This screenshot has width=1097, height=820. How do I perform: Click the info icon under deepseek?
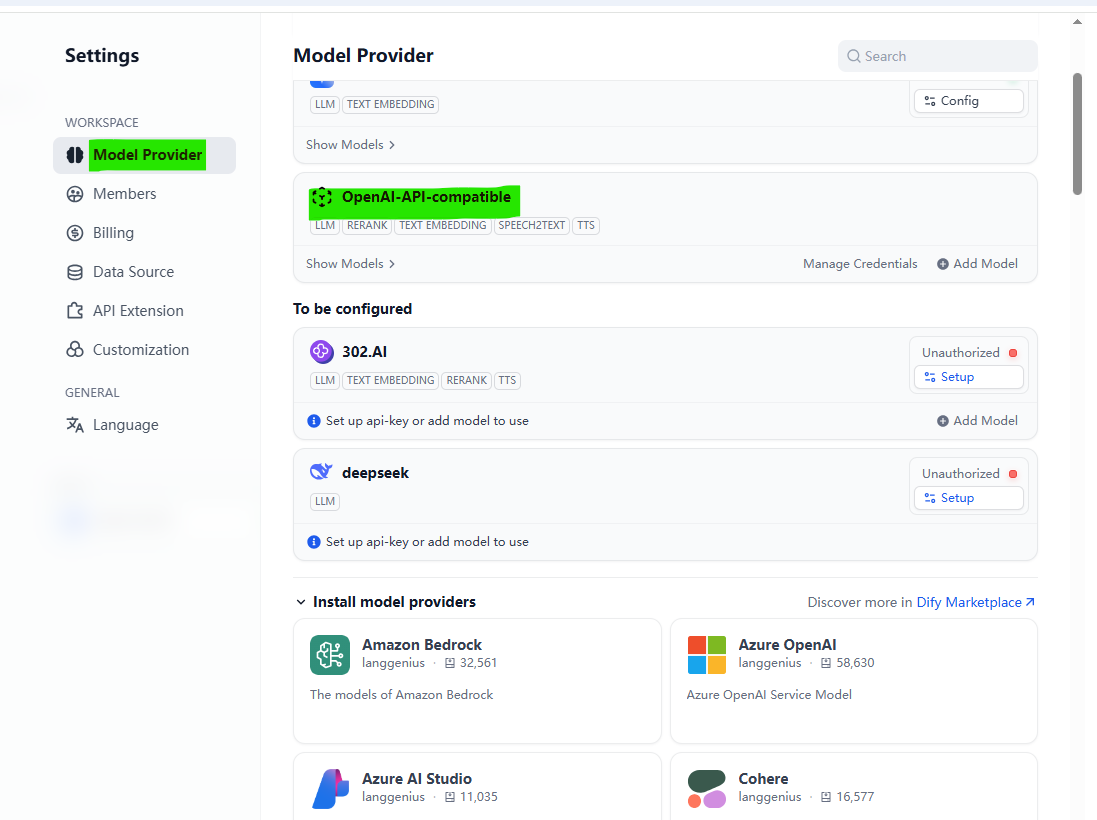click(x=314, y=542)
